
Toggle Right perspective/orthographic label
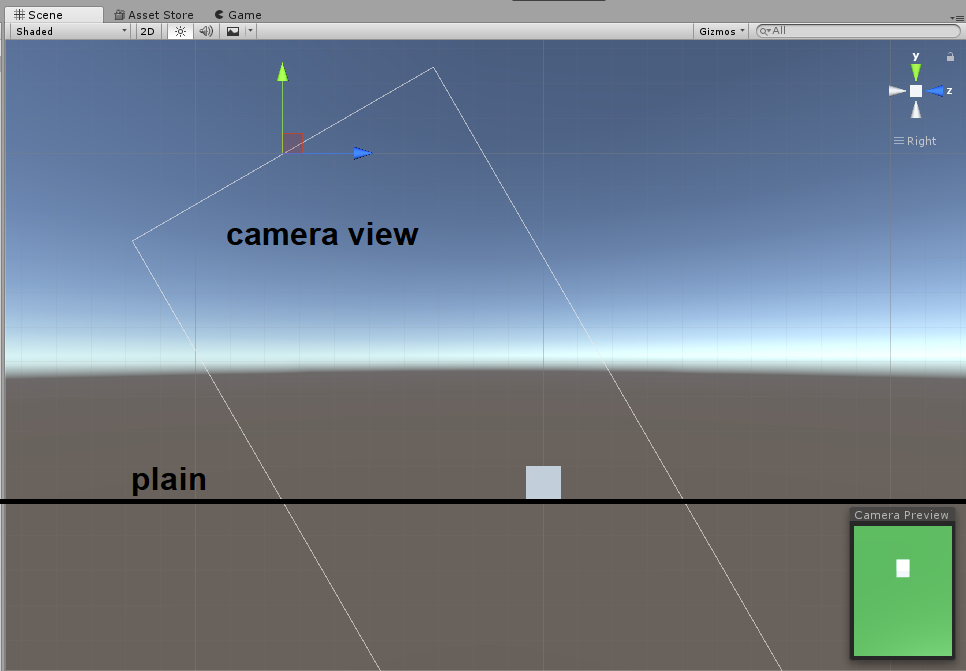pyautogui.click(x=916, y=141)
